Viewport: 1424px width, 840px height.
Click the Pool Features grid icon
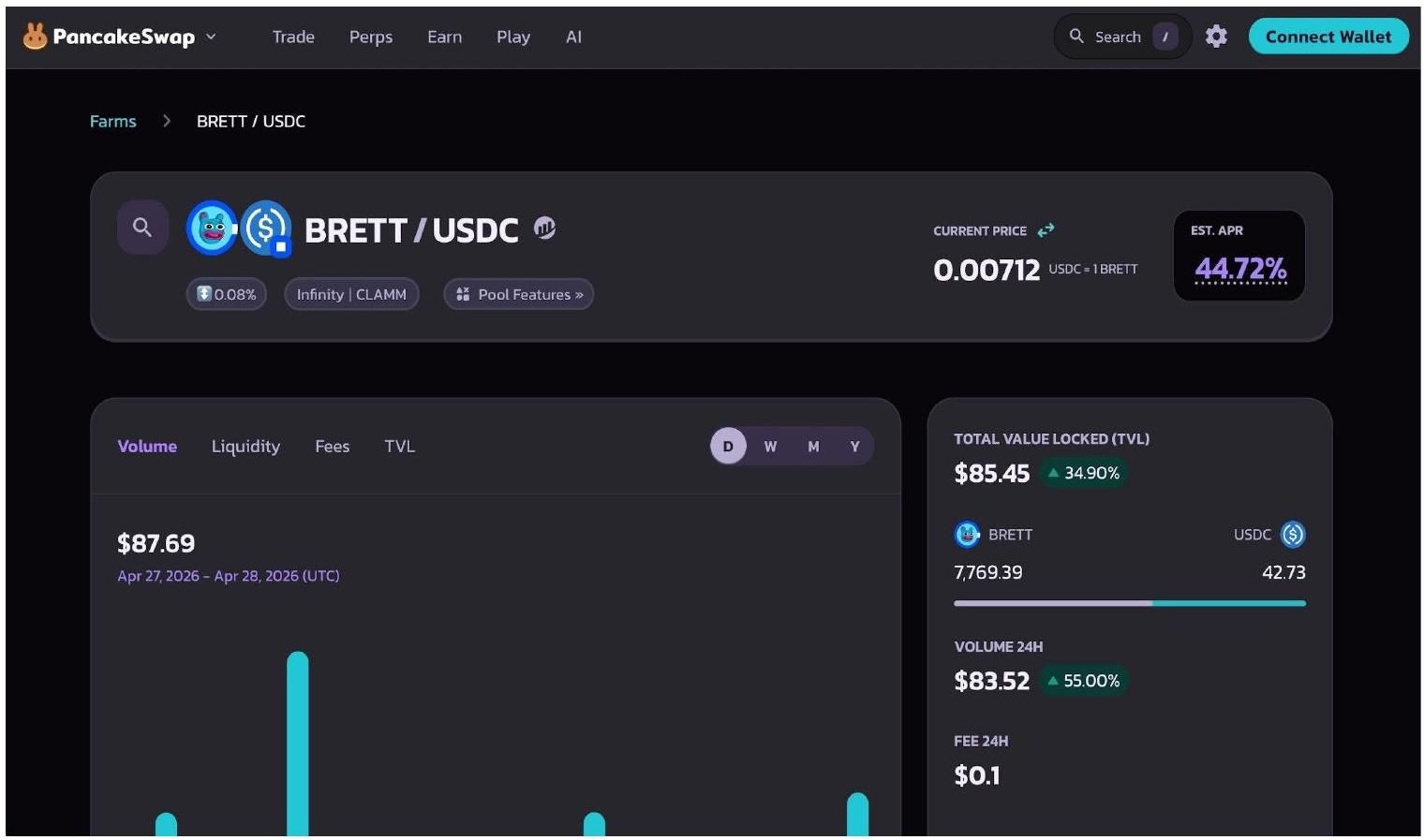pos(463,294)
